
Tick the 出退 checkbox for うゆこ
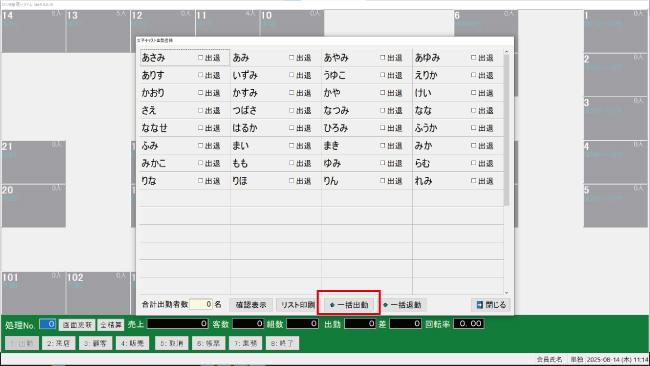(x=383, y=75)
